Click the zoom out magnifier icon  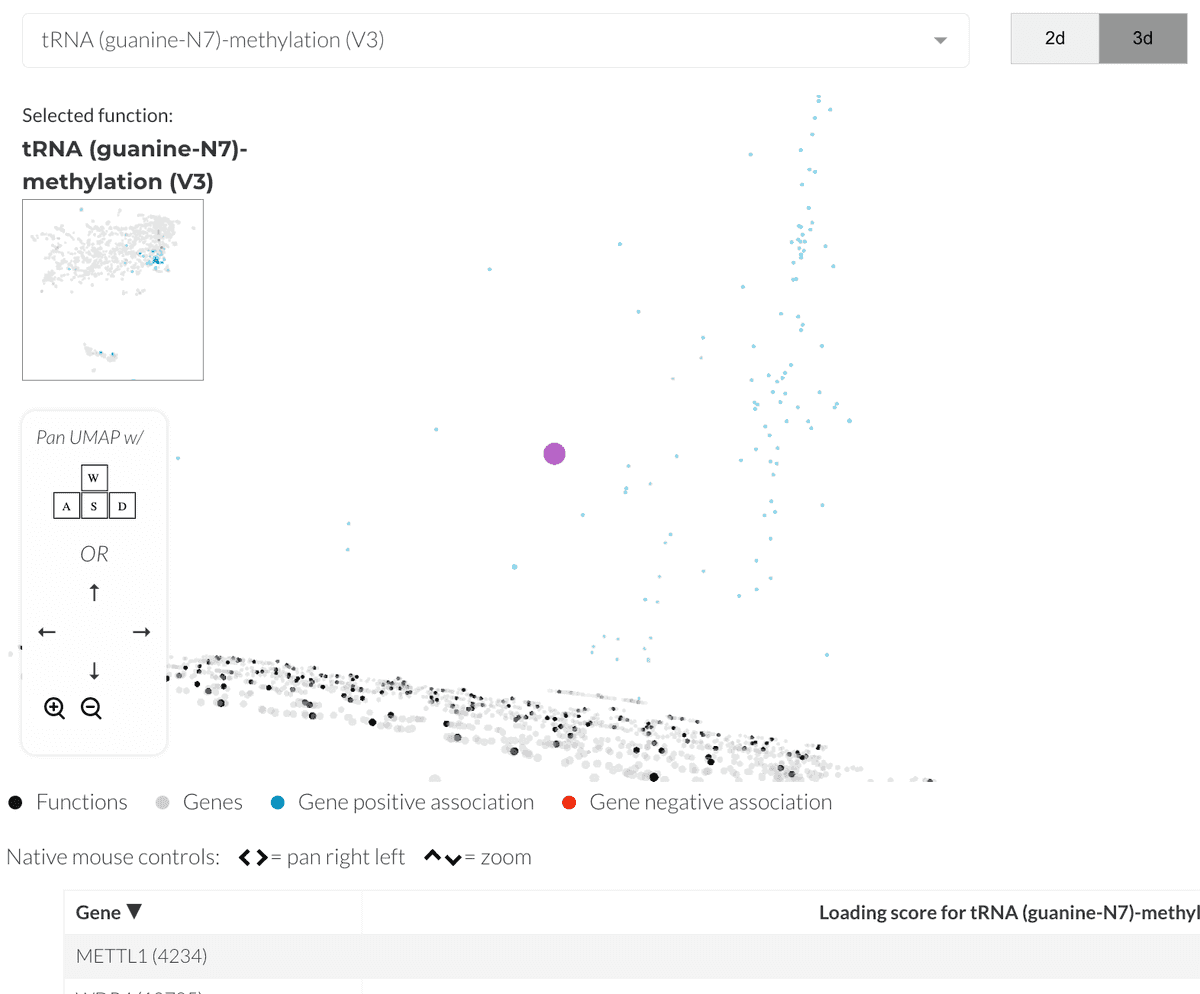click(x=91, y=709)
